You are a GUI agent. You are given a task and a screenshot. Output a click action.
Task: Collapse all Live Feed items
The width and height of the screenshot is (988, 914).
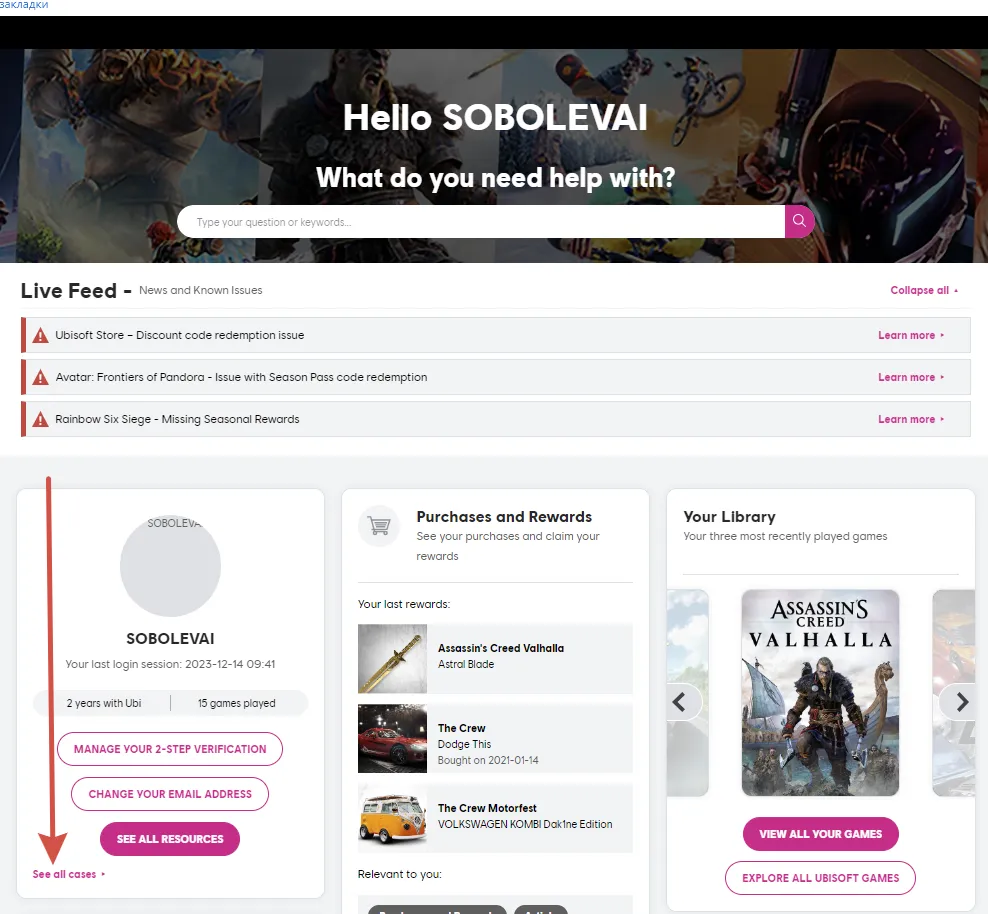pyautogui.click(x=924, y=291)
